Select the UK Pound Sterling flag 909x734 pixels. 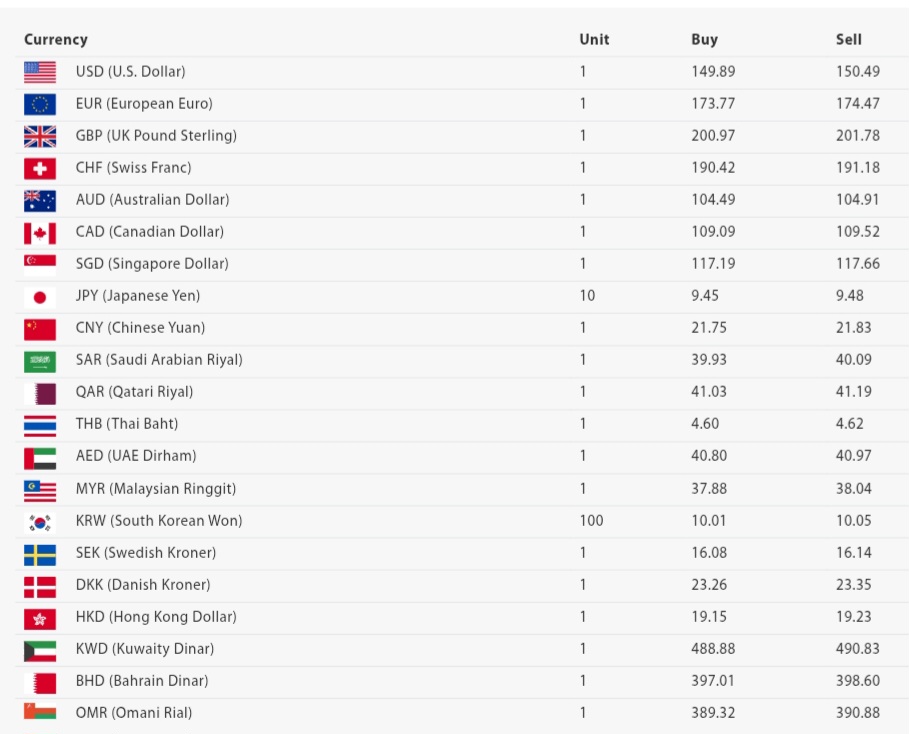point(40,136)
